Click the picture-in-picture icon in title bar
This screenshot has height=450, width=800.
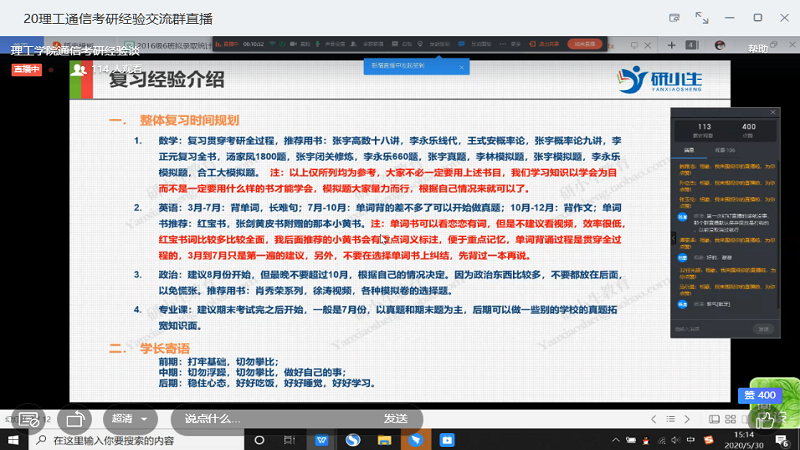(675, 17)
